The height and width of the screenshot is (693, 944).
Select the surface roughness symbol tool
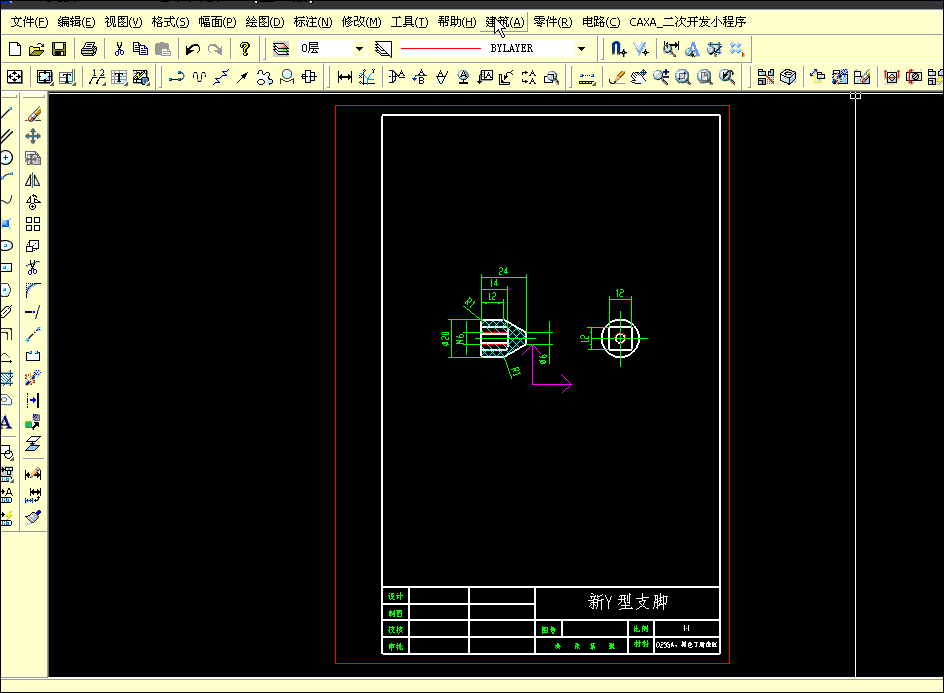point(441,77)
